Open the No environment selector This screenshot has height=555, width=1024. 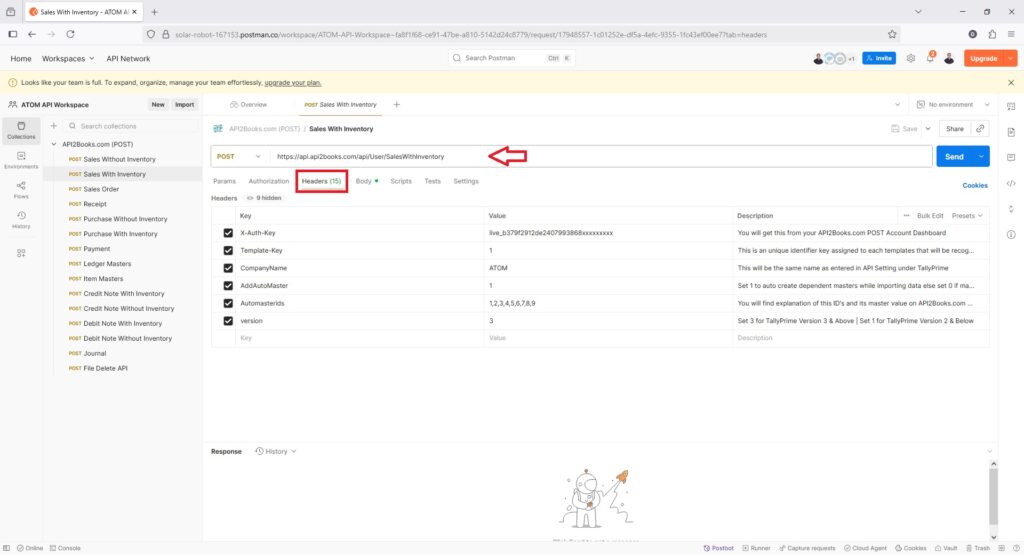(953, 104)
